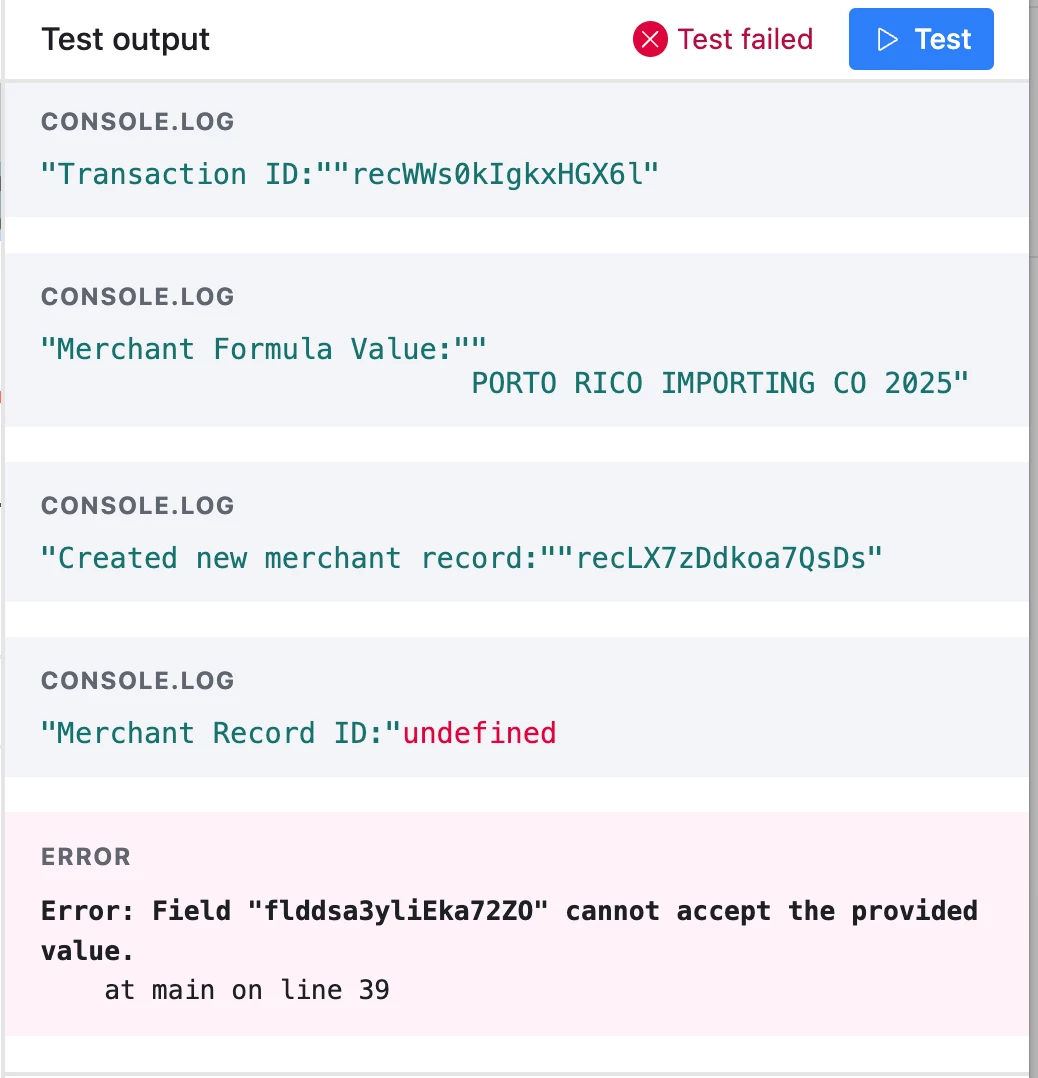Click the "at main on line 39" trace
Image resolution: width=1038 pixels, height=1078 pixels.
coord(247,990)
